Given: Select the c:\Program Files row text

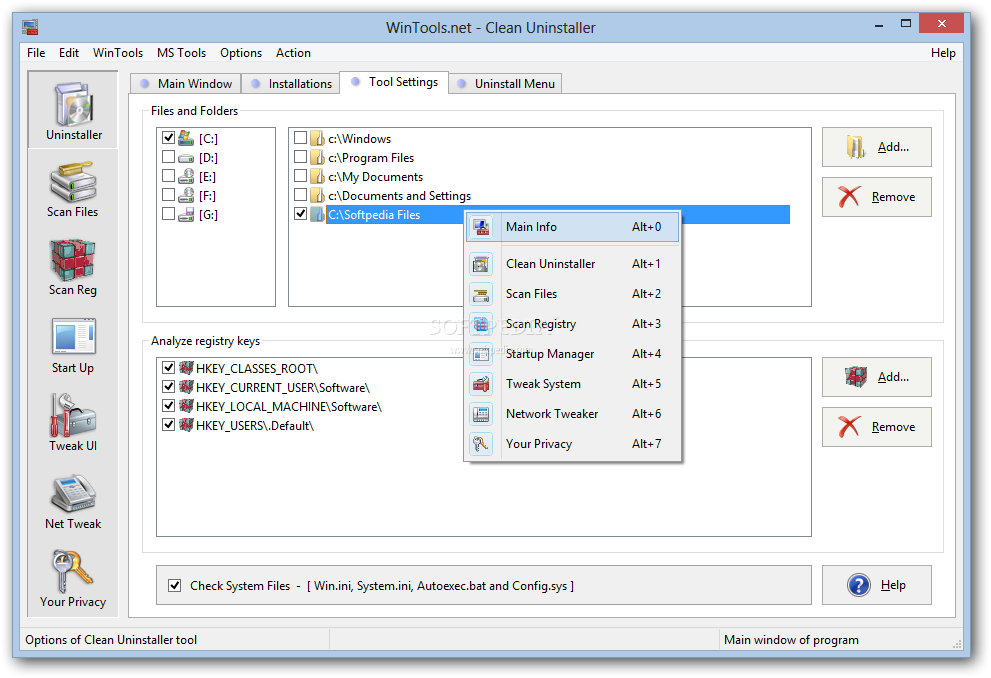Looking at the screenshot, I should click(371, 158).
